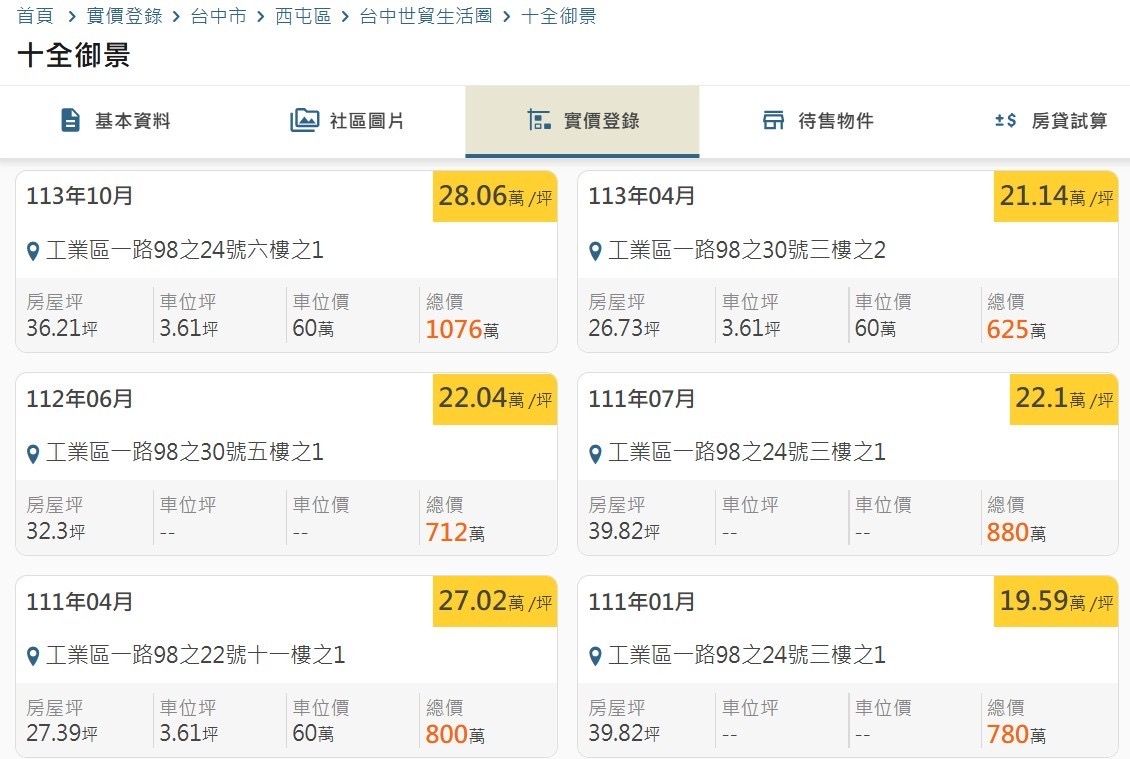Click the 19.59萬/坪 price badge
Image resolution: width=1130 pixels, height=759 pixels.
click(1056, 601)
